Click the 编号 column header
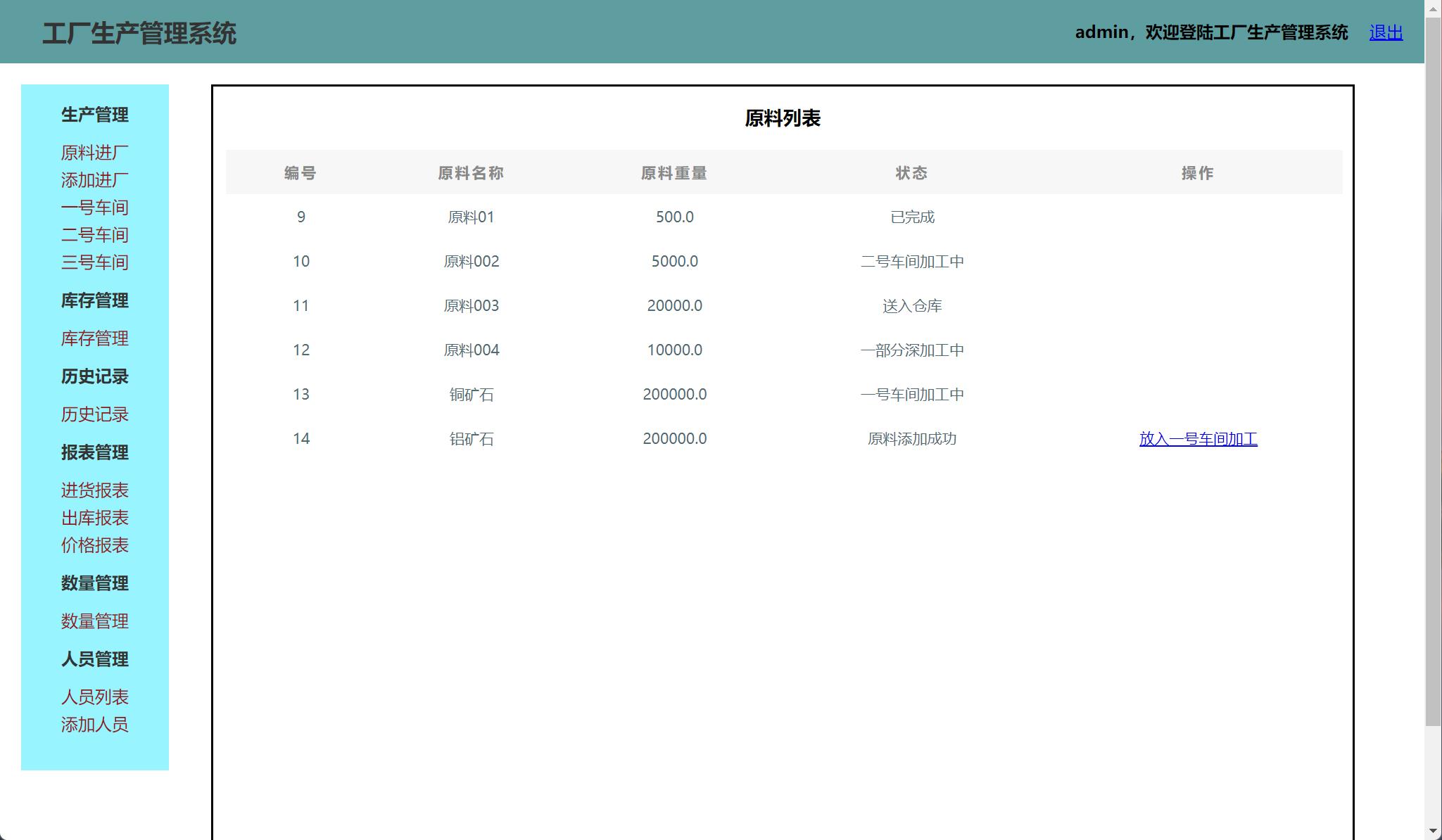Image resolution: width=1442 pixels, height=840 pixels. [301, 172]
